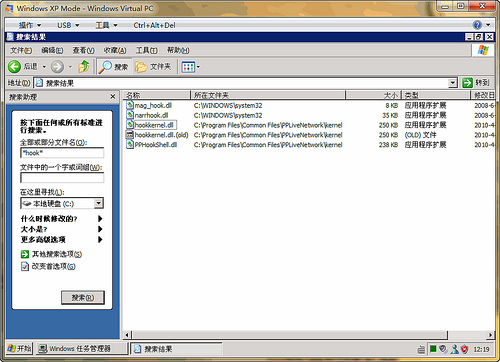The height and width of the screenshot is (362, 500).
Task: Close the Search Companion pane
Action: (x=113, y=97)
